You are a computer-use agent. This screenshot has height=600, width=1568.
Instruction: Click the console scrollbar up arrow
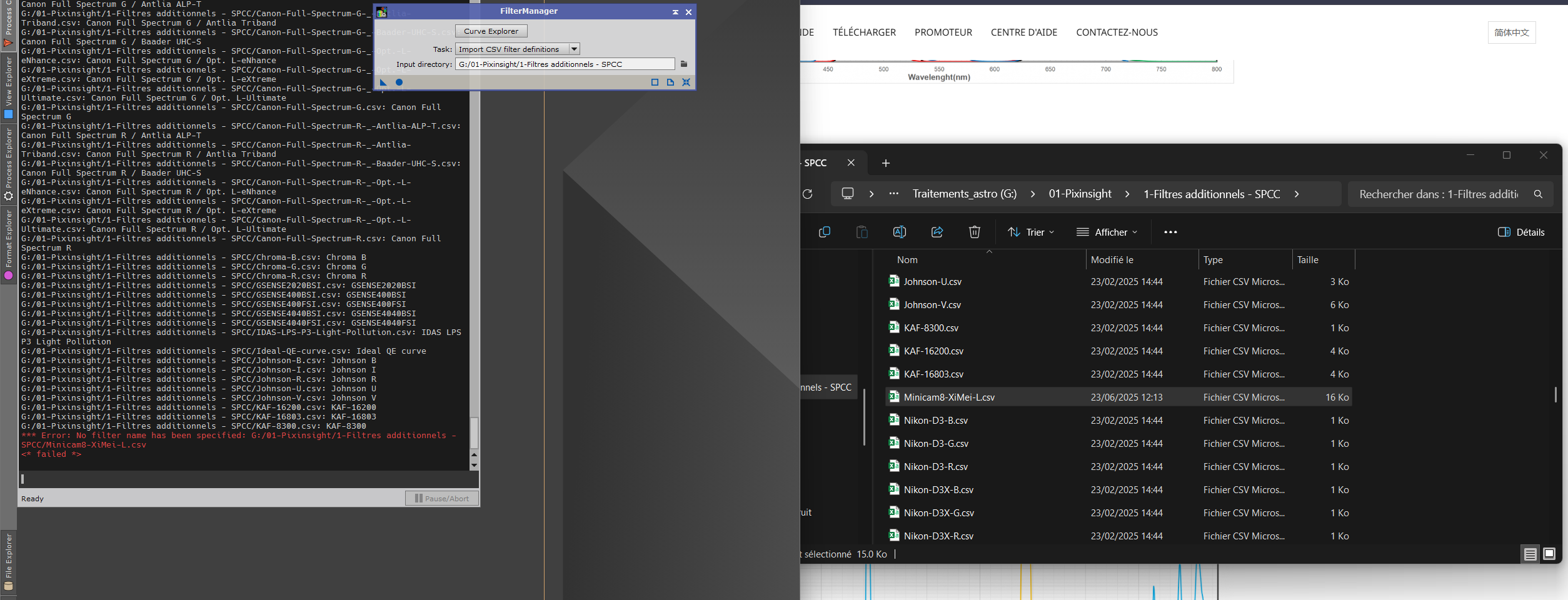pos(474,454)
